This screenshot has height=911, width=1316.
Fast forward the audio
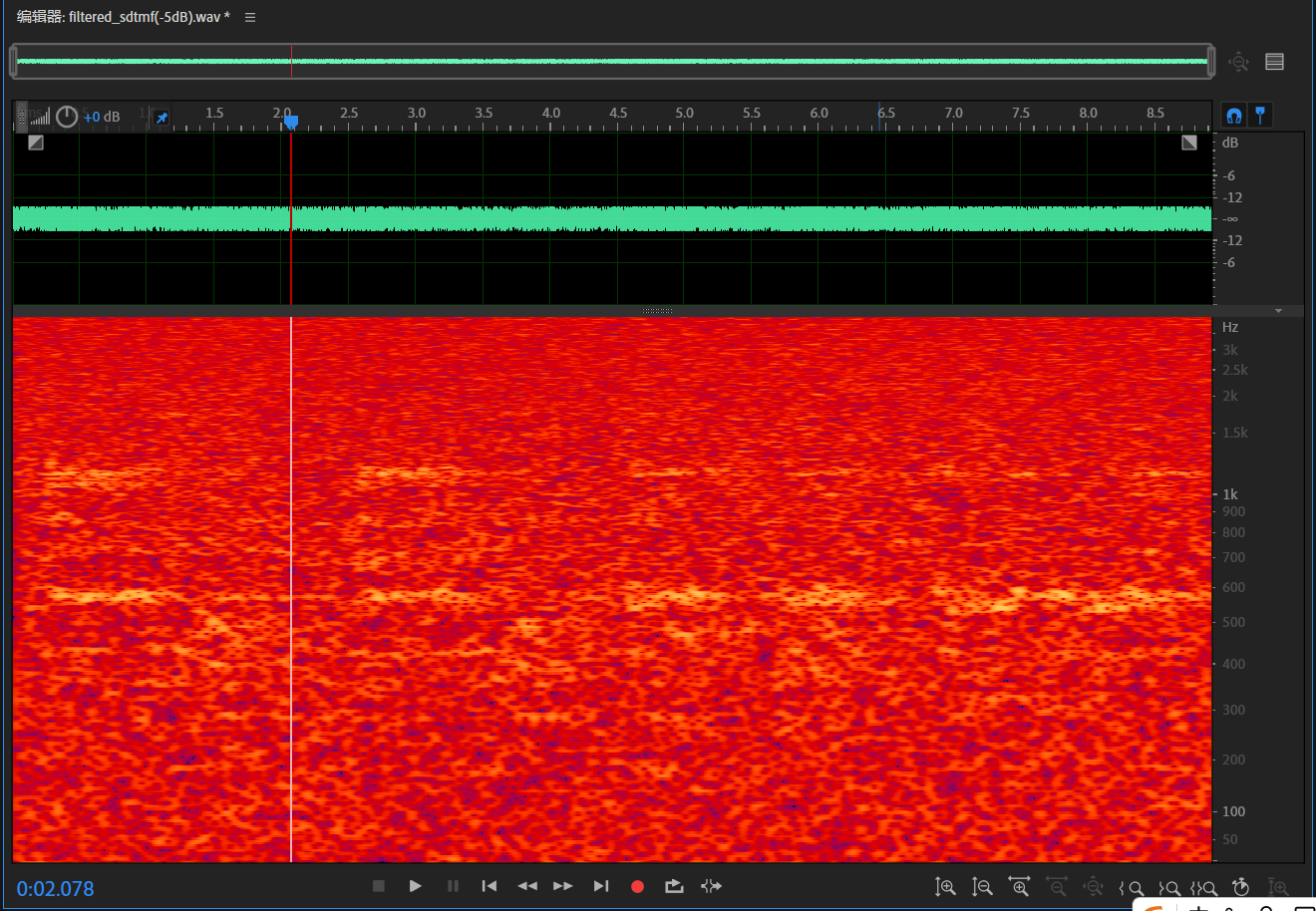click(x=563, y=886)
